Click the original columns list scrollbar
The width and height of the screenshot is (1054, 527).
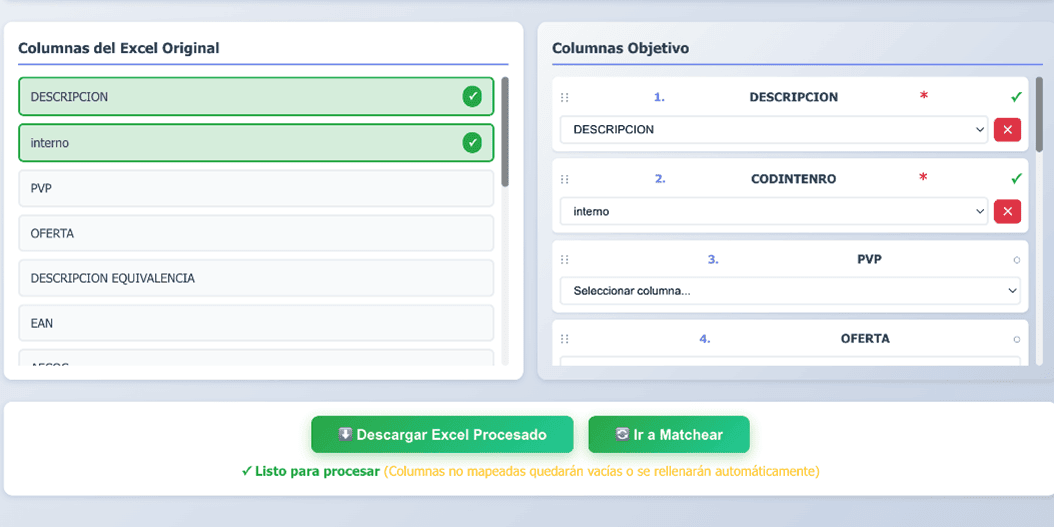[505, 132]
